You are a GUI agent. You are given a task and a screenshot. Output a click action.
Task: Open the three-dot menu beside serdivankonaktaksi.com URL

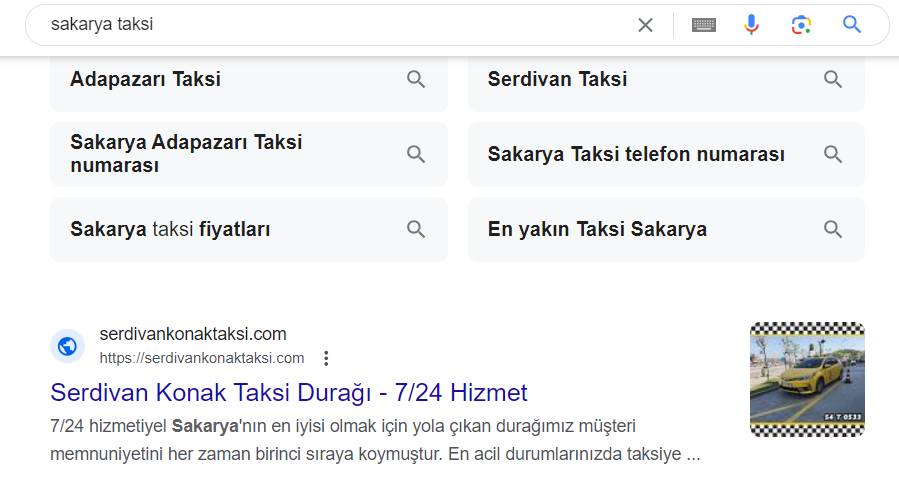pos(326,358)
